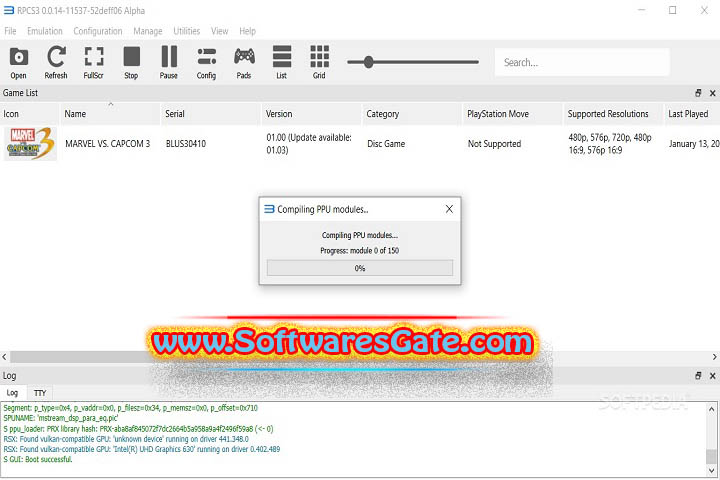Screen dimensions: 720x480
Task: Click serial BLUS30410 cell
Action: pyautogui.click(x=186, y=144)
